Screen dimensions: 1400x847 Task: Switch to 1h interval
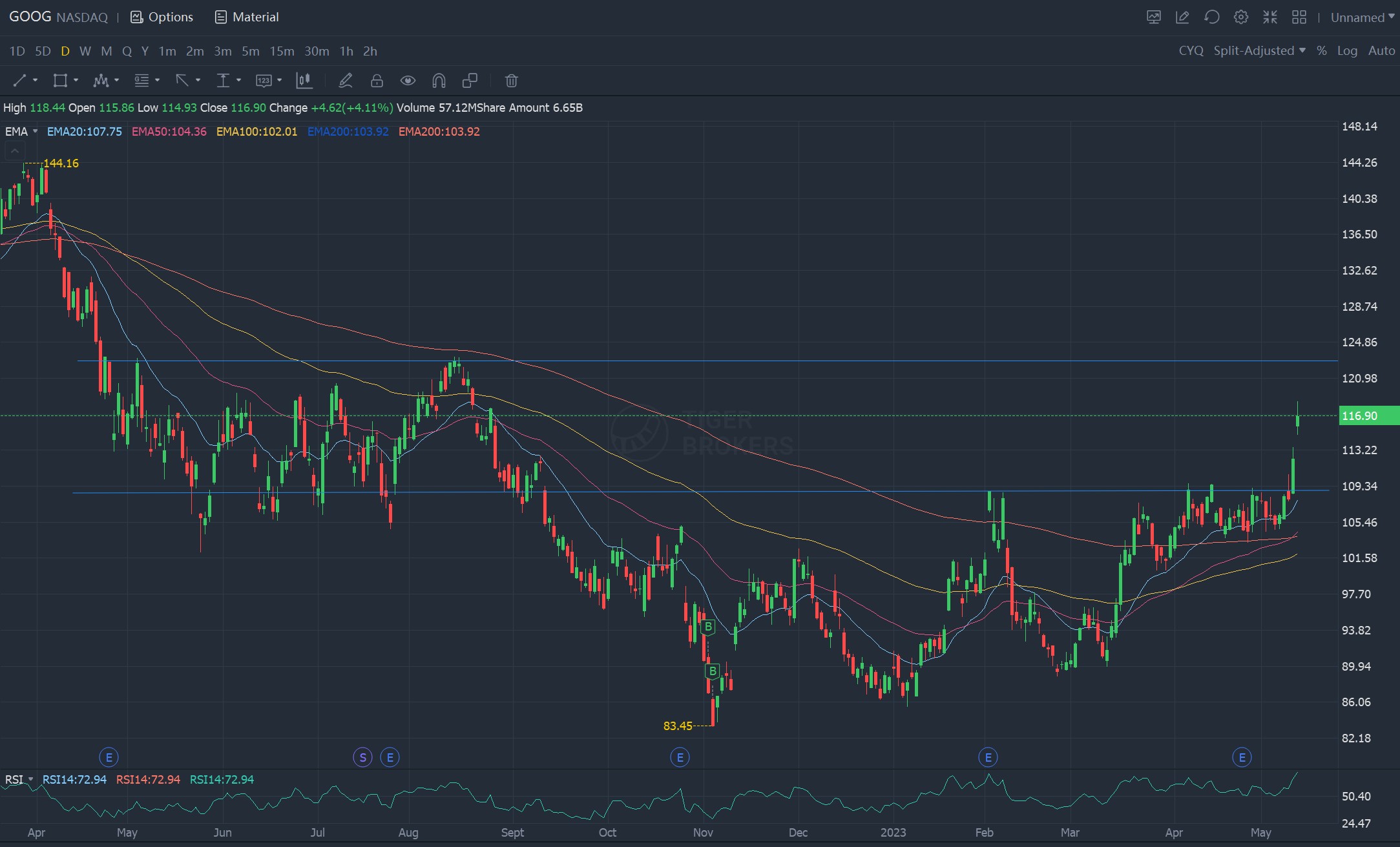346,51
